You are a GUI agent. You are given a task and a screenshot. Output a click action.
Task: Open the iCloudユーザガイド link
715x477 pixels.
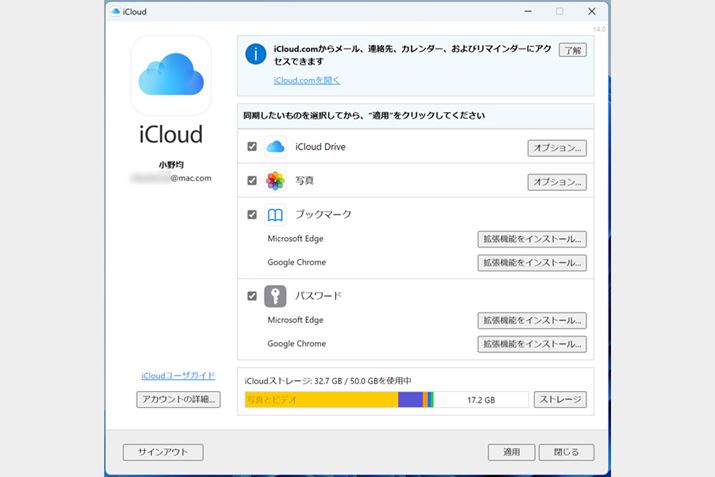click(178, 376)
